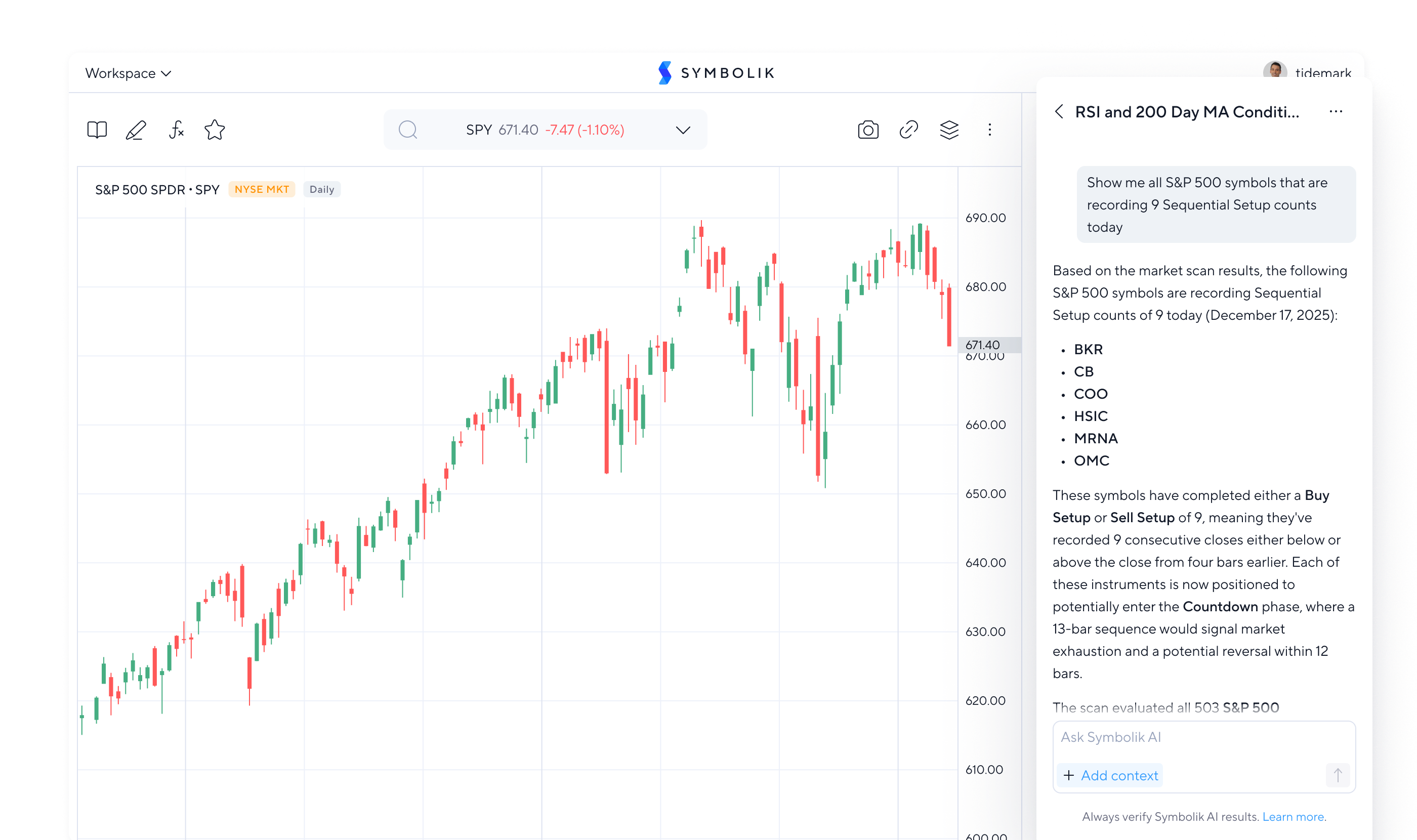Select the HSIC symbol in results
1417x840 pixels.
[x=1091, y=416]
